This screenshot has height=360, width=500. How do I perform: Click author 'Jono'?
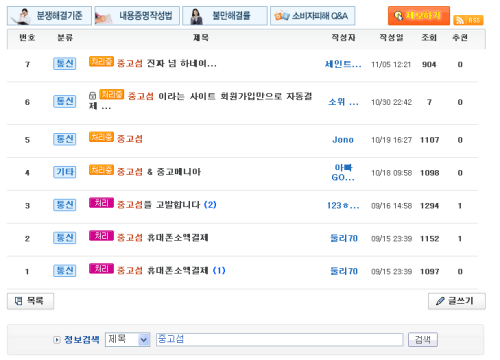pyautogui.click(x=343, y=140)
